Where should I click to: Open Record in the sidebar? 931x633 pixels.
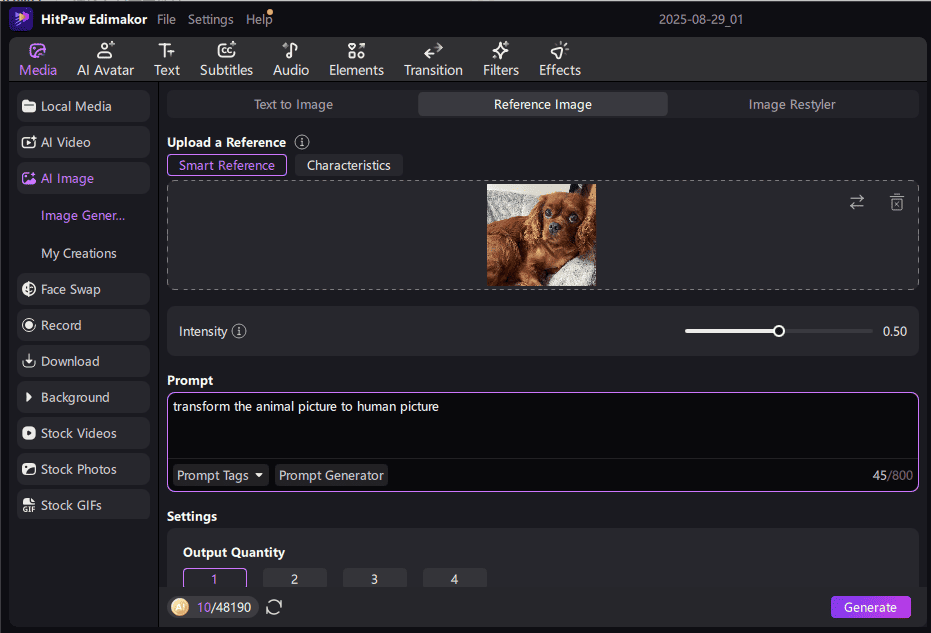click(x=83, y=325)
